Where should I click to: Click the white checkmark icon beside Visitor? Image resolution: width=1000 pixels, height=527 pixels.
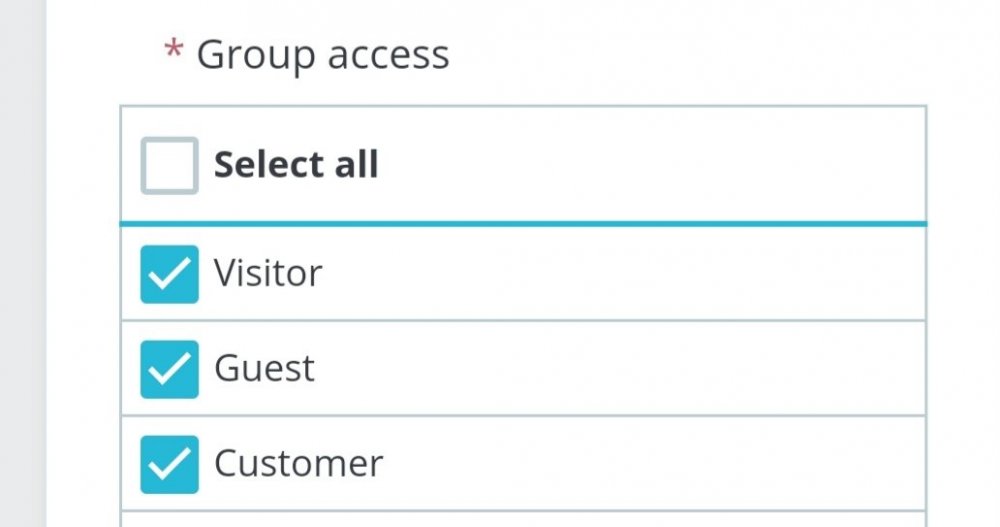(169, 274)
